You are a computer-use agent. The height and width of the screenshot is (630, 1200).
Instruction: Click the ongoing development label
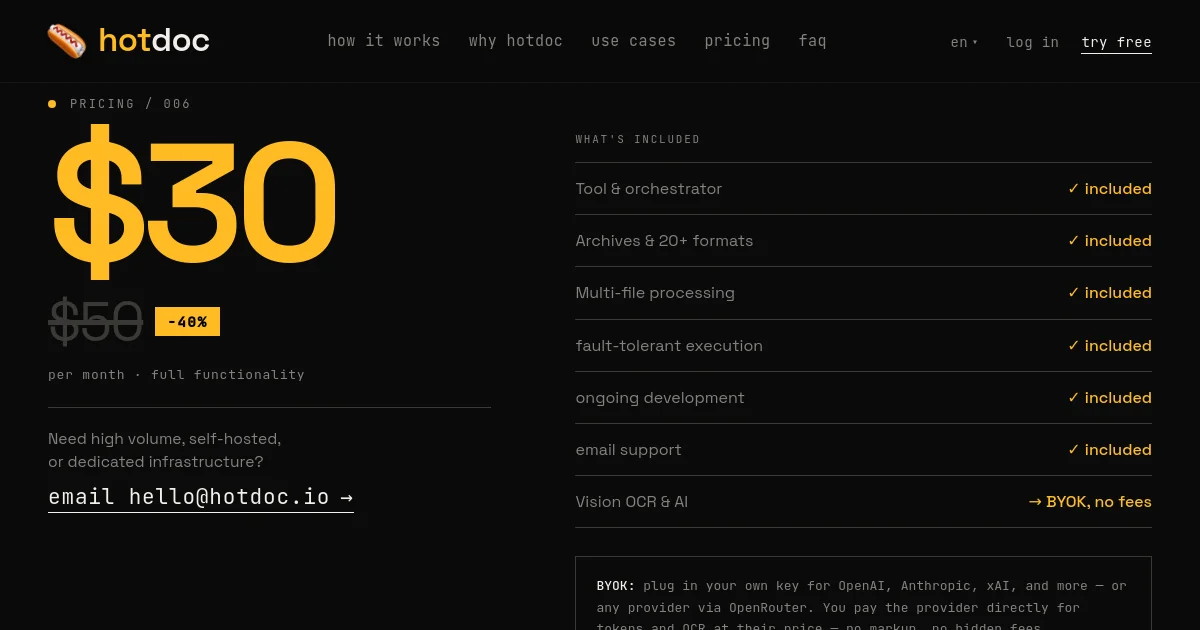pyautogui.click(x=660, y=398)
